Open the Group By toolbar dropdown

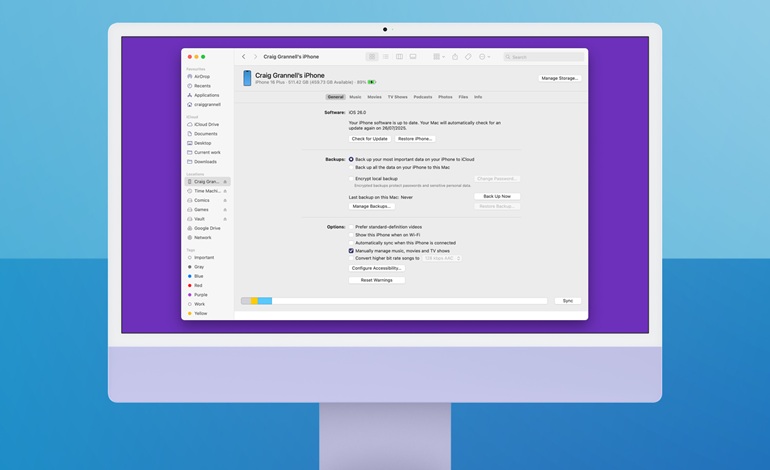[439, 57]
